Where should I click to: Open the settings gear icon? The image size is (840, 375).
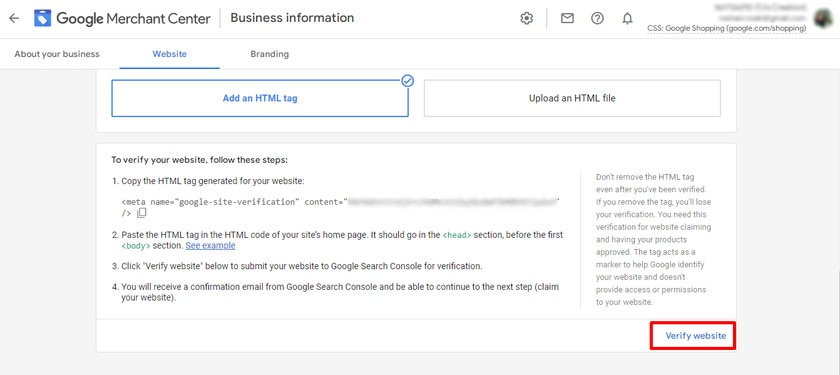pos(527,18)
